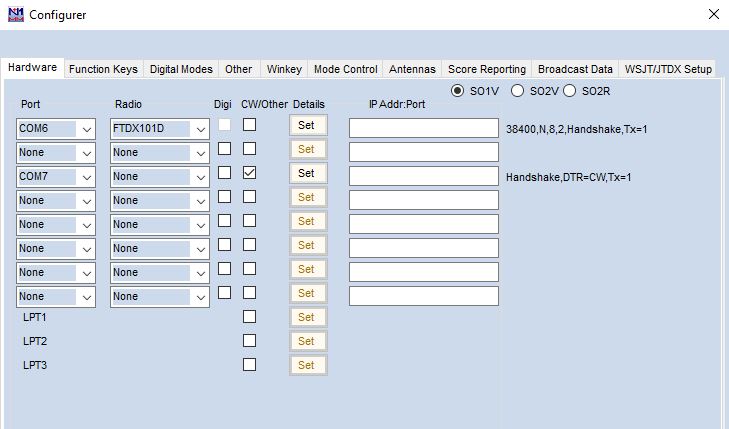Open the FTDX101D radio dropdown
This screenshot has width=729, height=429.
coord(201,129)
